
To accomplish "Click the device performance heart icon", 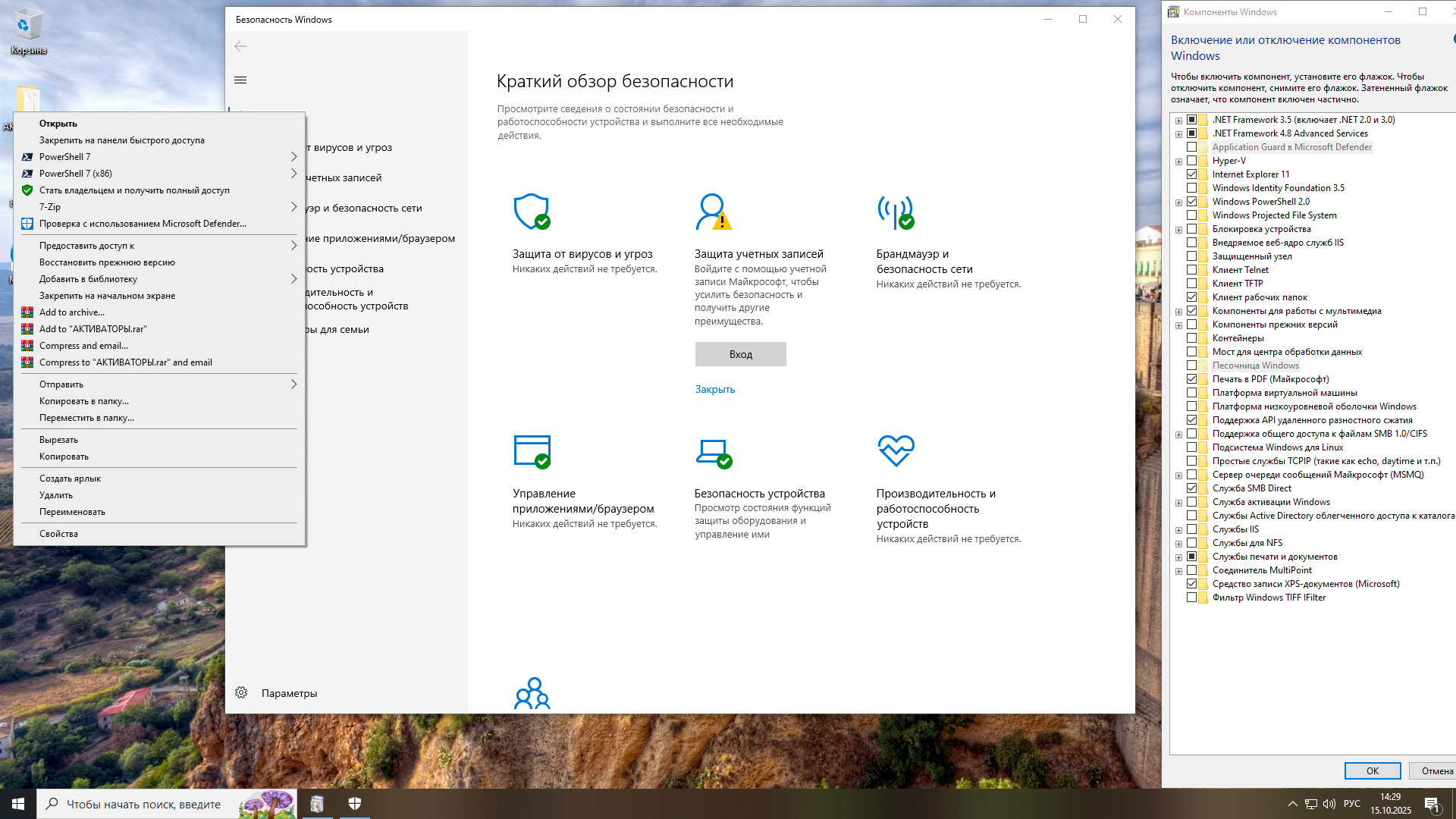I will (x=896, y=450).
